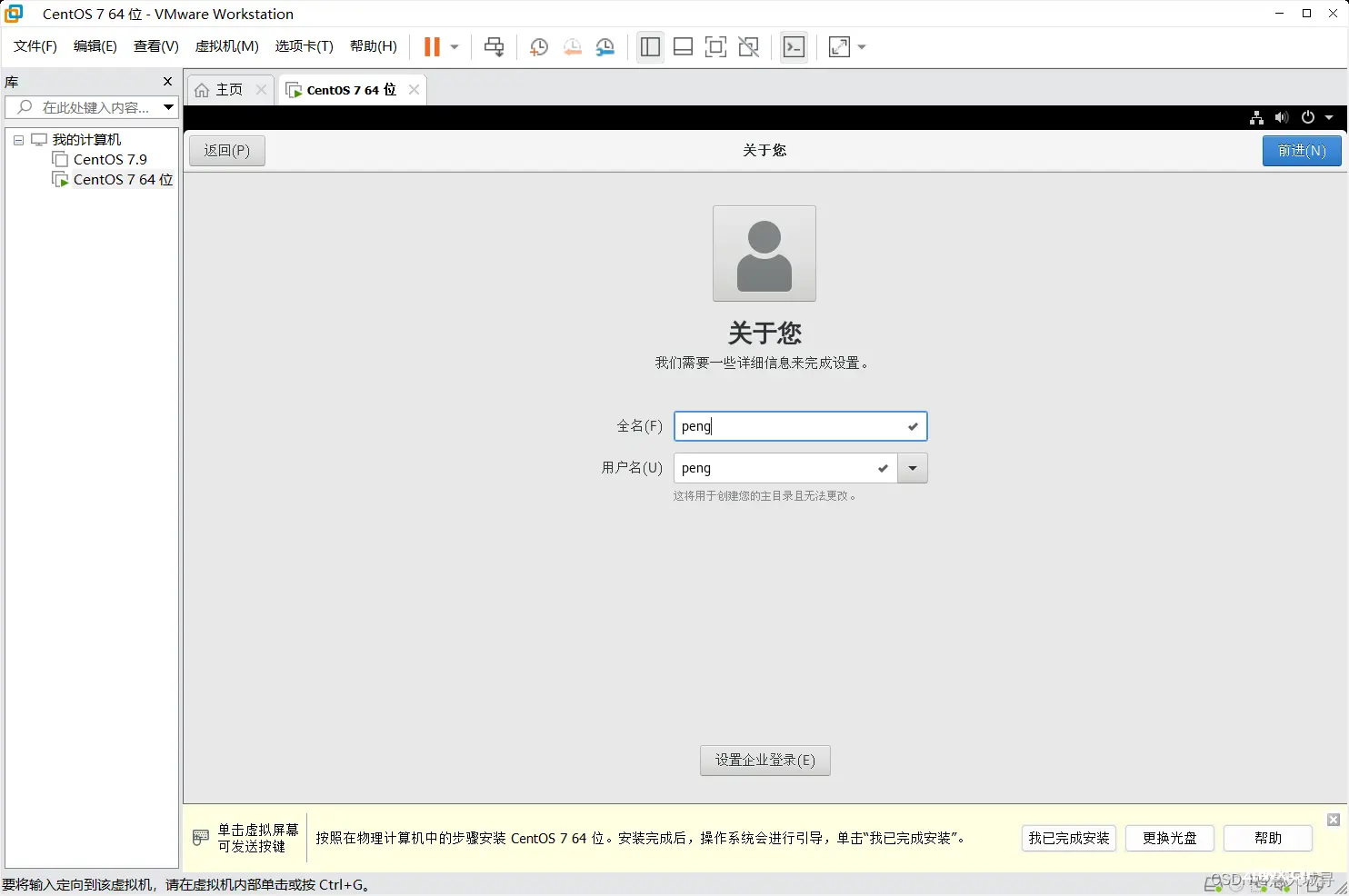
Task: Click the 返回(P) button
Action: click(x=227, y=151)
